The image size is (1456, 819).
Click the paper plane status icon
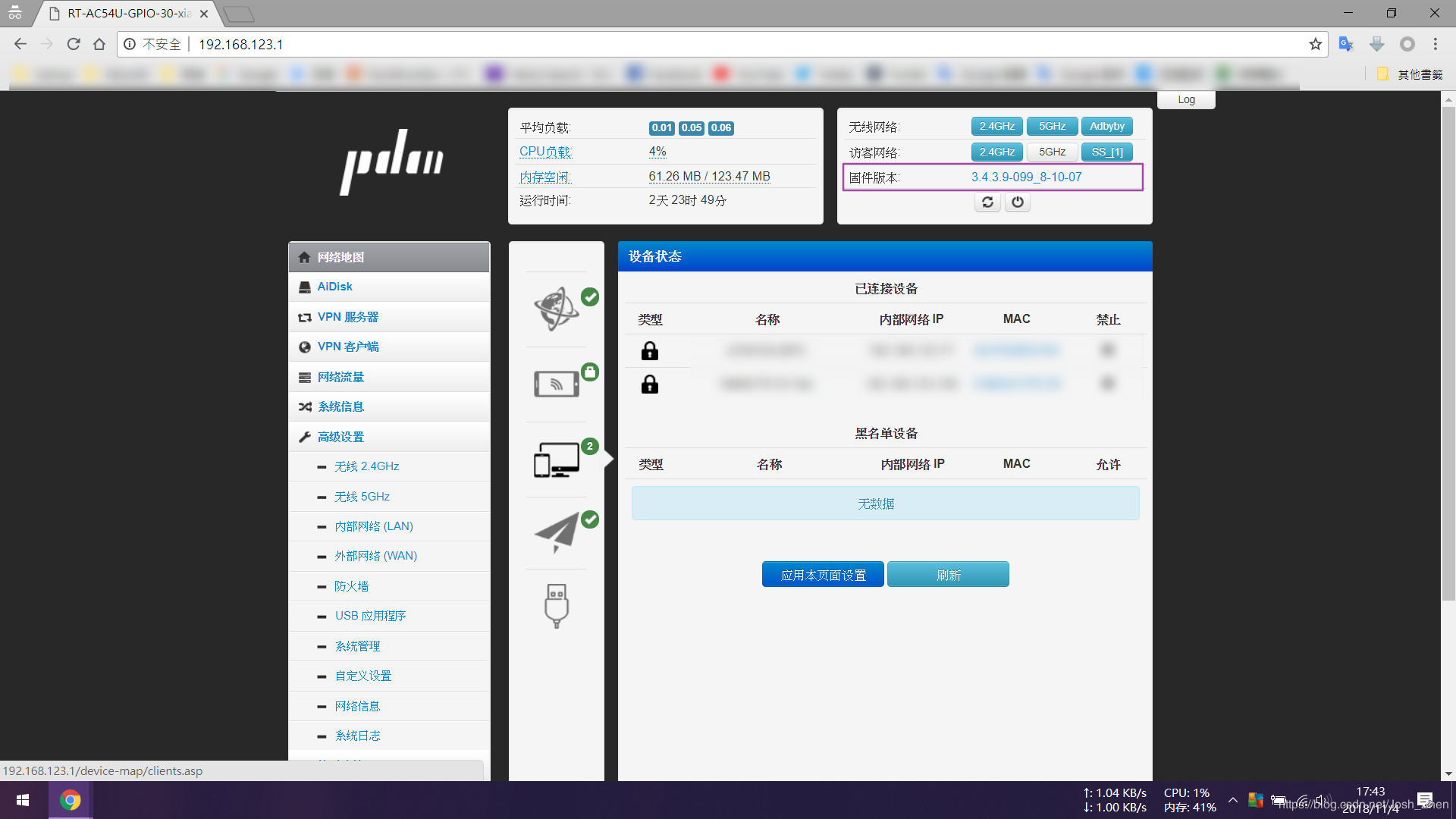[557, 532]
